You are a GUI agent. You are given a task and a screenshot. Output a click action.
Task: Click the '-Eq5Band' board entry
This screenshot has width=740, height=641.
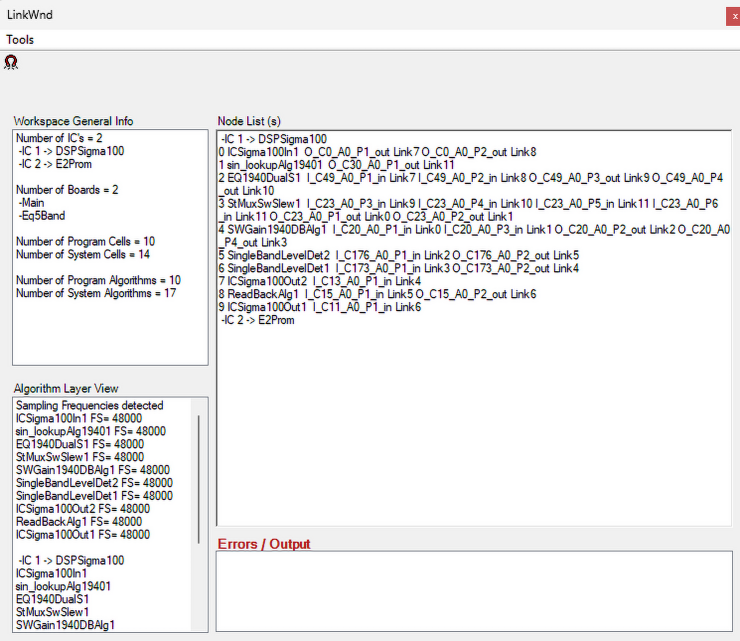41,215
